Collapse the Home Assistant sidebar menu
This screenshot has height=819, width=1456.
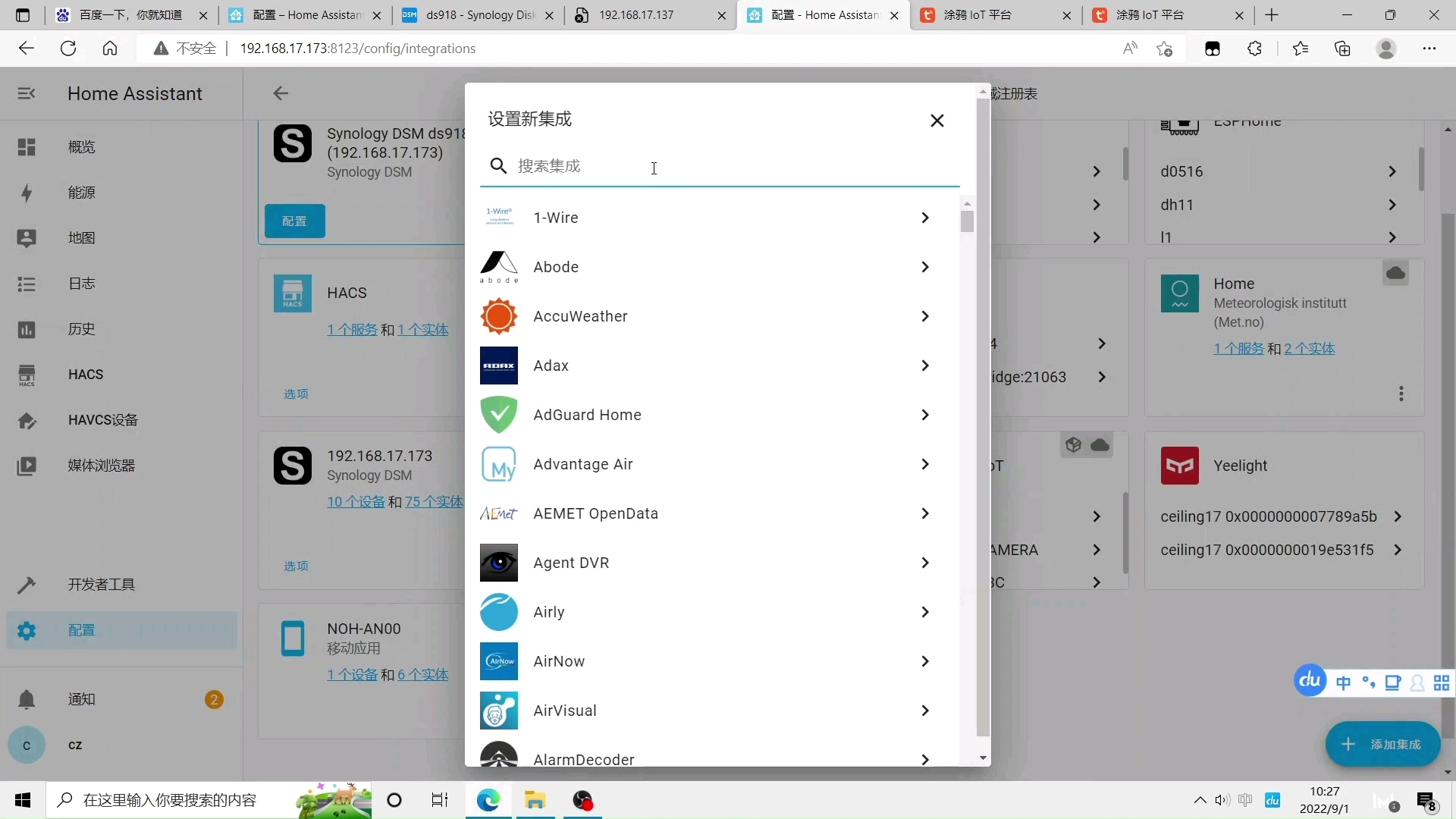[27, 93]
